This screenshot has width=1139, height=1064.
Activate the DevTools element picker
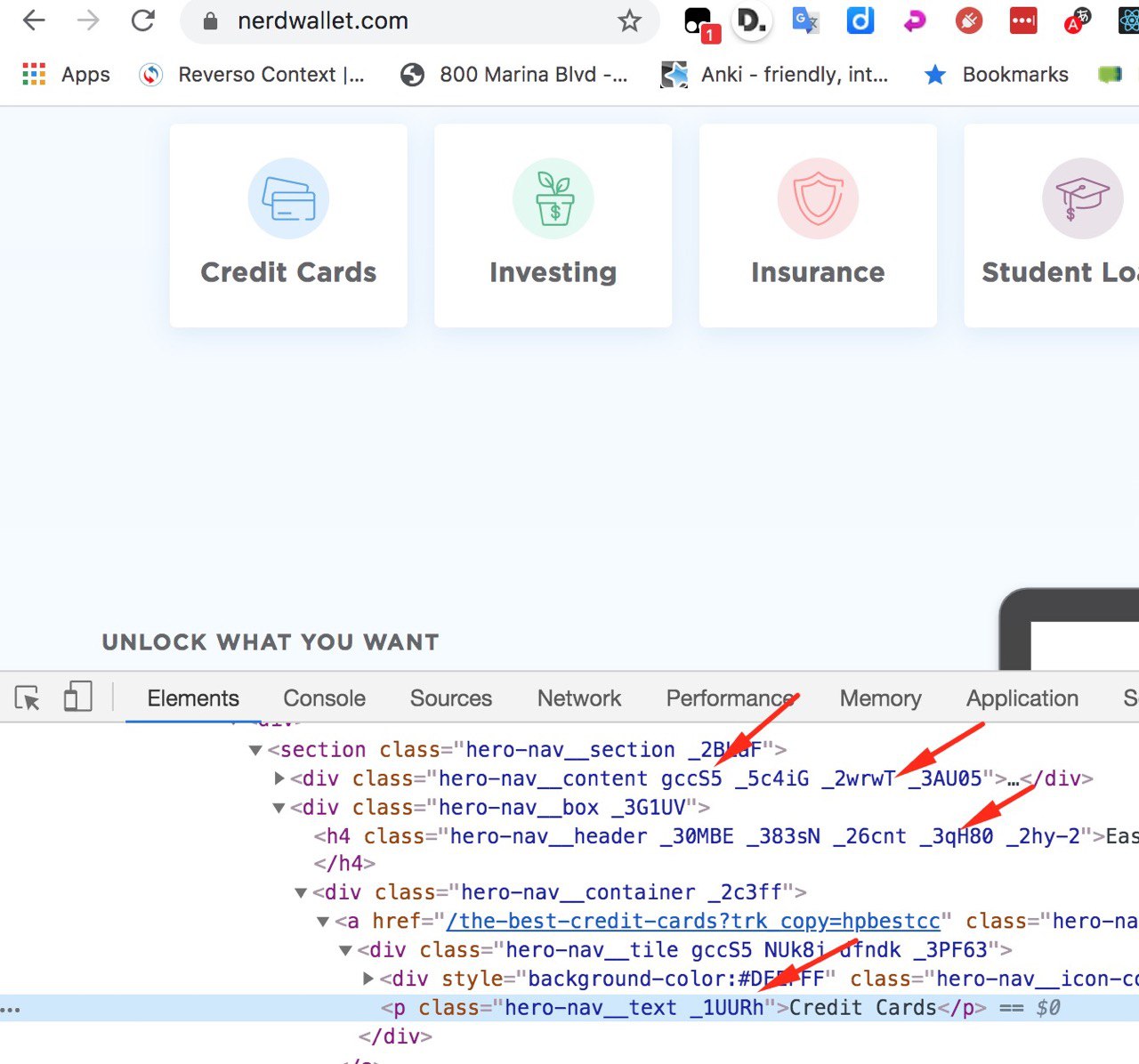click(28, 698)
